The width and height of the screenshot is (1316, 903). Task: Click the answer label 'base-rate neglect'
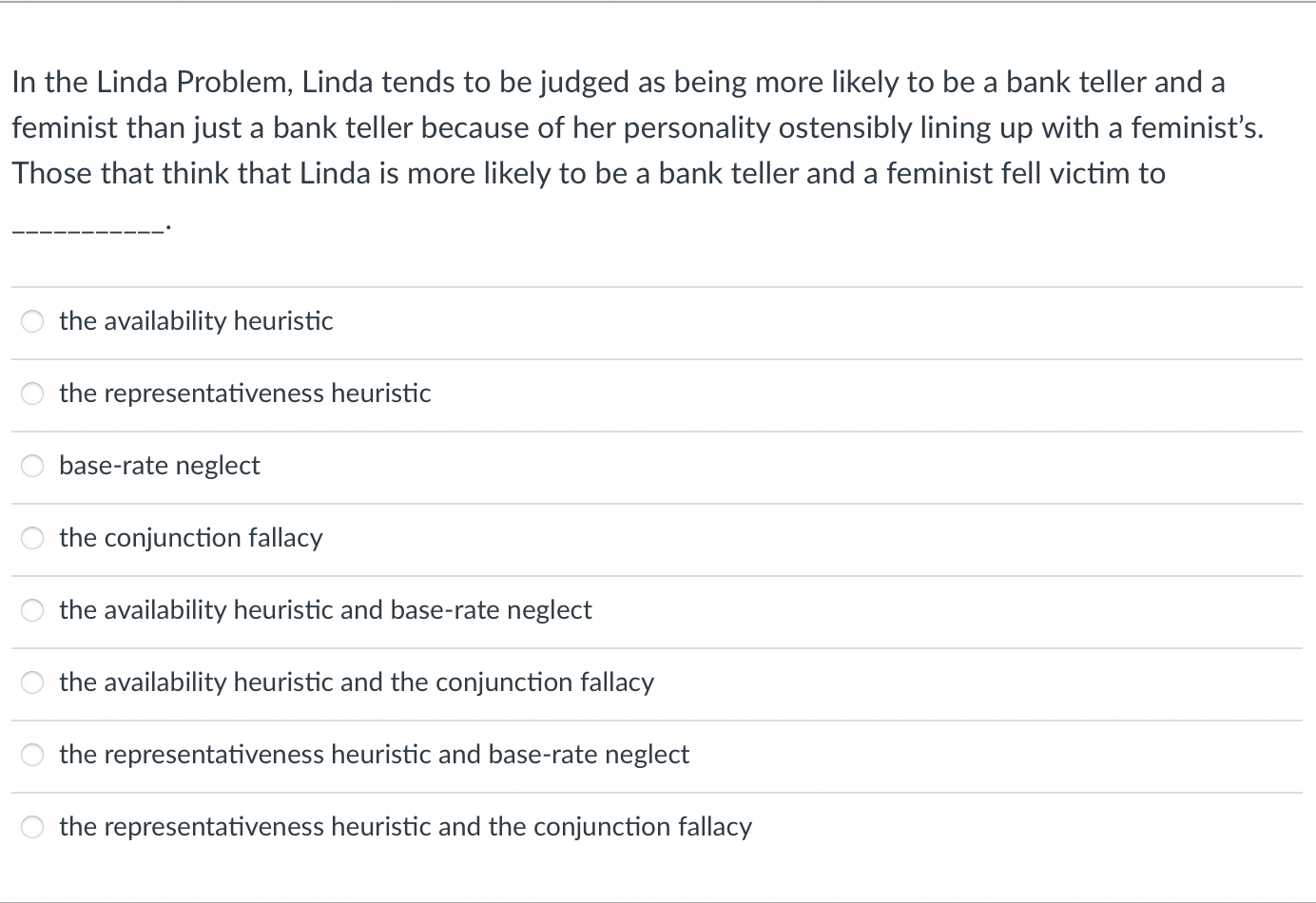159,465
